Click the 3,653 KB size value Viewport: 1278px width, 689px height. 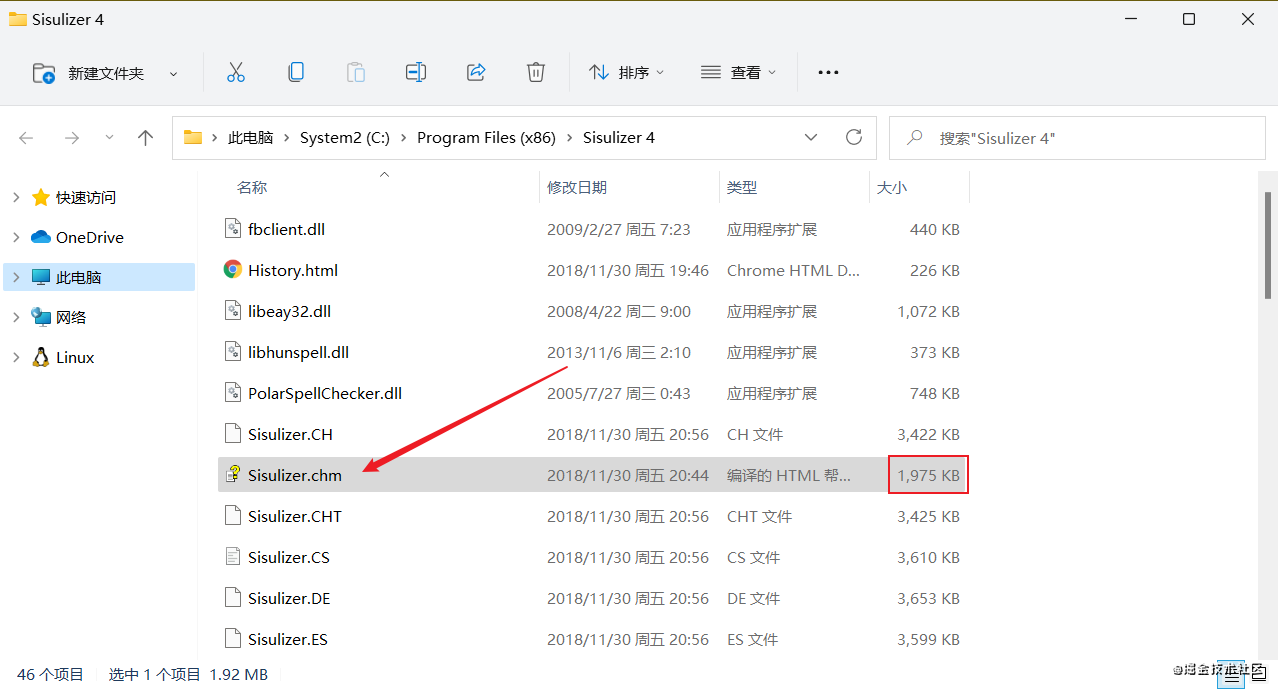pyautogui.click(x=928, y=599)
